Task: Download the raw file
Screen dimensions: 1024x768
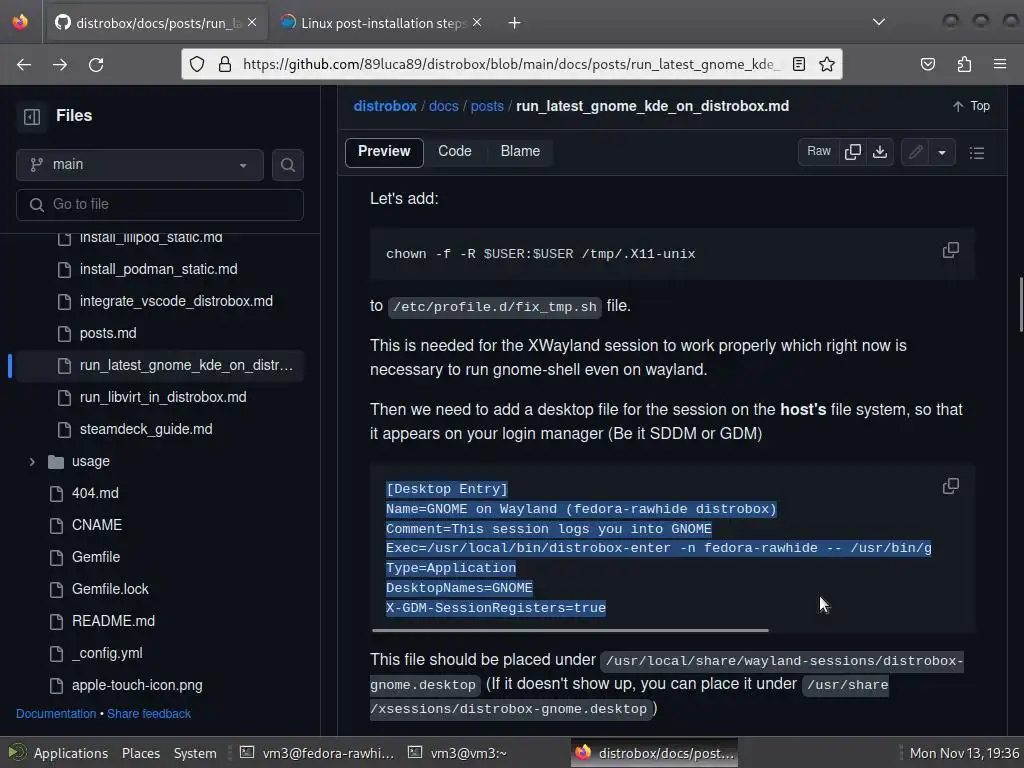Action: [x=880, y=152]
